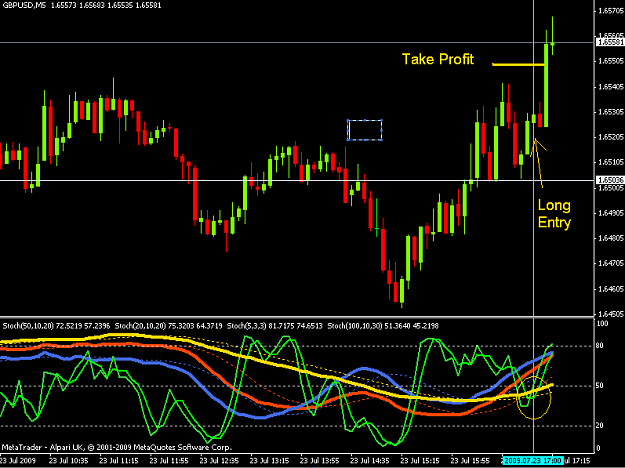Click the 23 Jul 13:15 time label
The height and width of the screenshot is (468, 625).
[269, 461]
